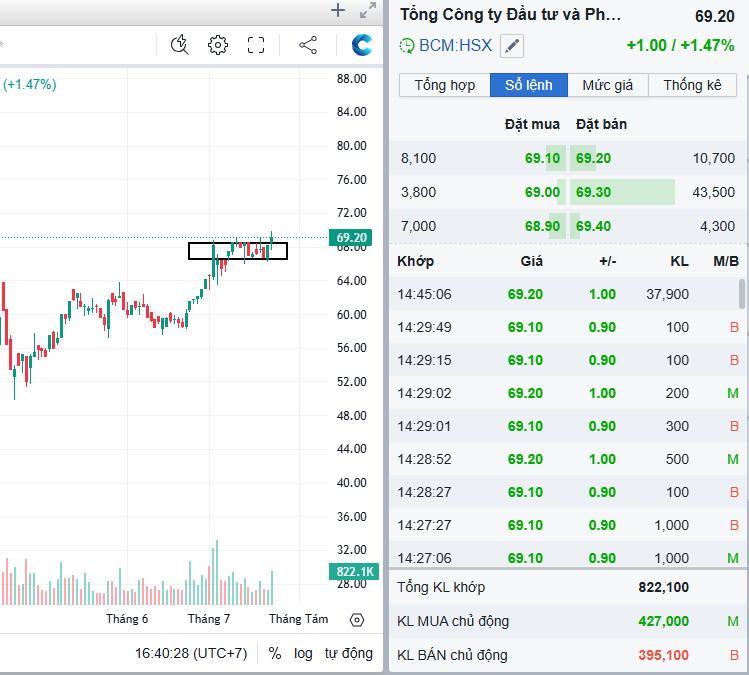Click the share chart icon
This screenshot has height=675, width=749.
pyautogui.click(x=308, y=45)
